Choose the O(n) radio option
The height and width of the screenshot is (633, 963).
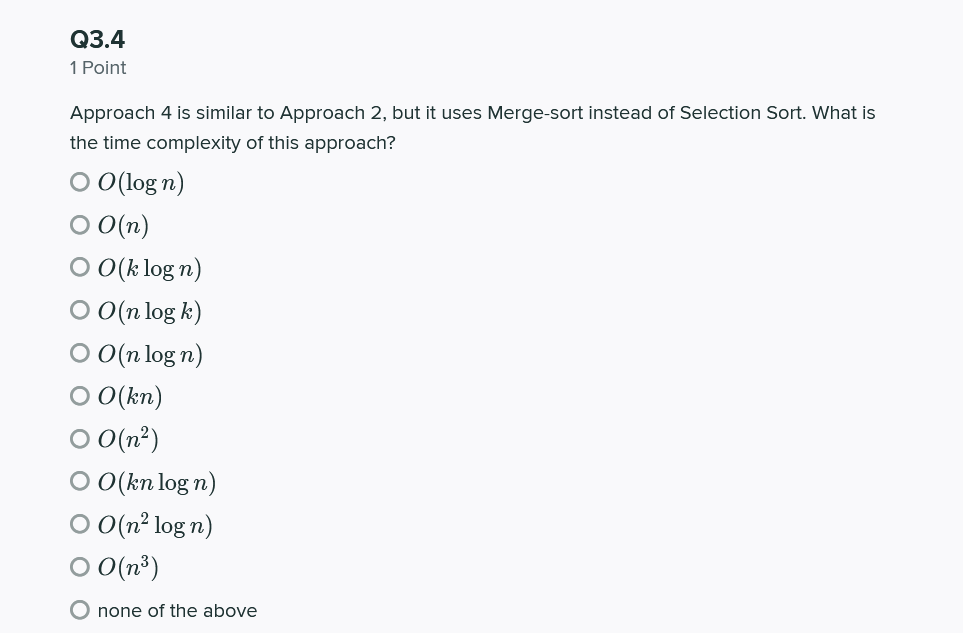pos(80,225)
